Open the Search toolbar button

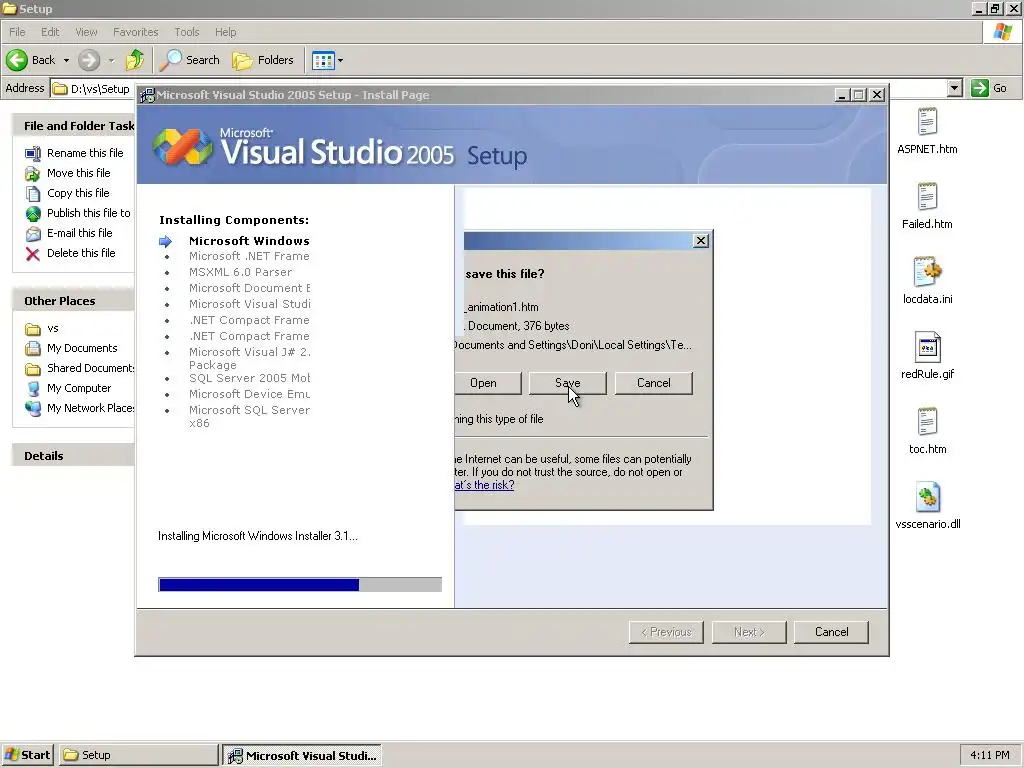click(190, 60)
